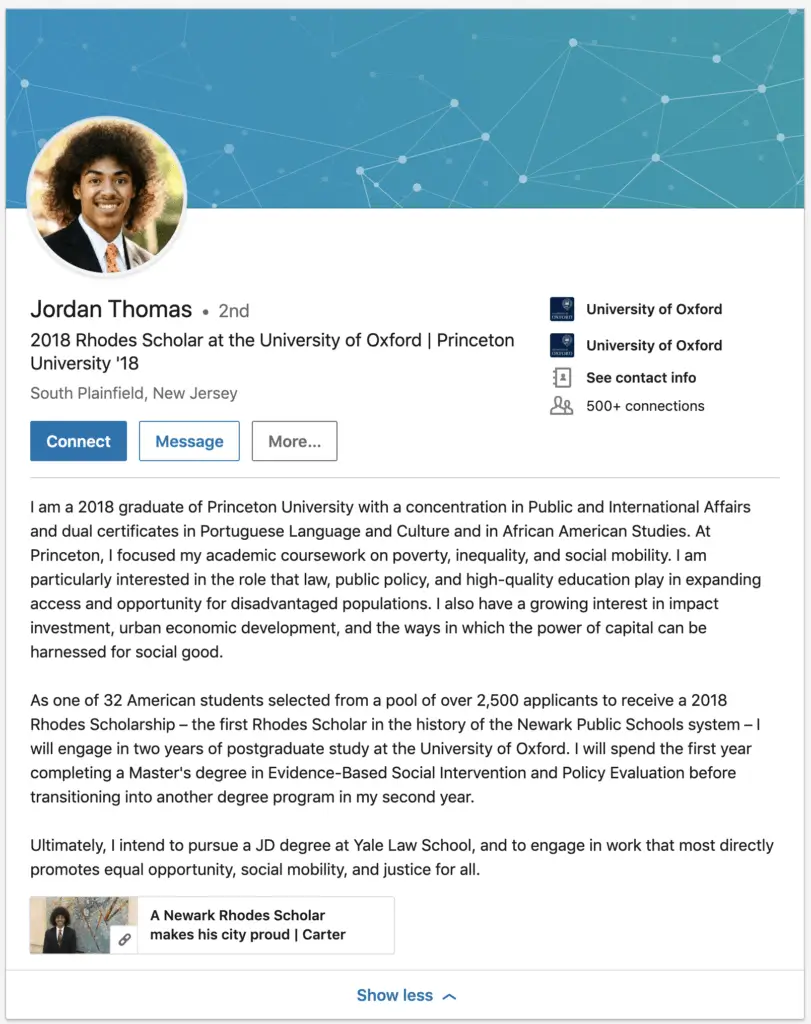
Task: Click the first University of Oxford text link
Action: click(x=654, y=309)
